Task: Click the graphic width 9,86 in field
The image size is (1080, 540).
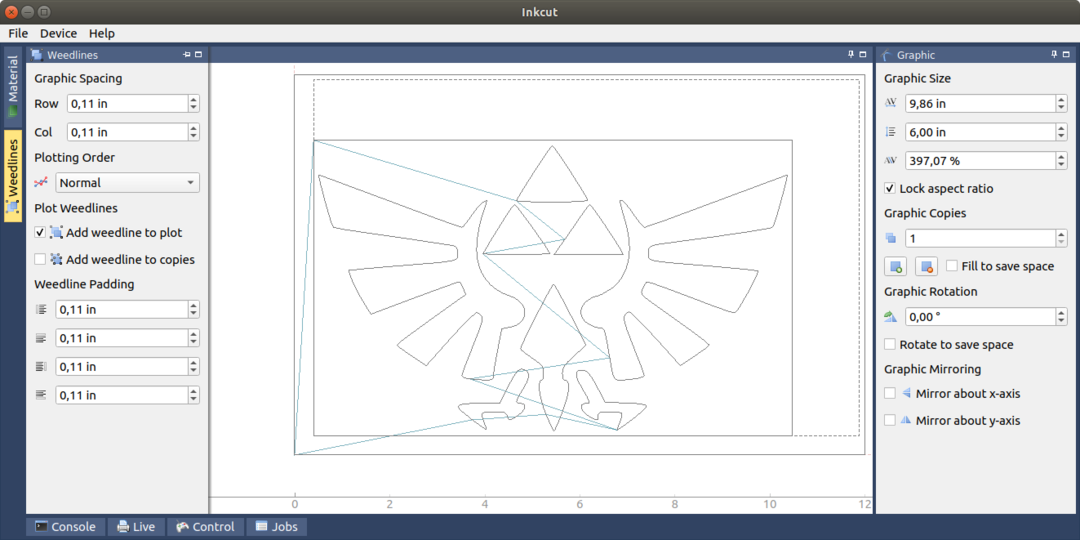Action: (980, 103)
